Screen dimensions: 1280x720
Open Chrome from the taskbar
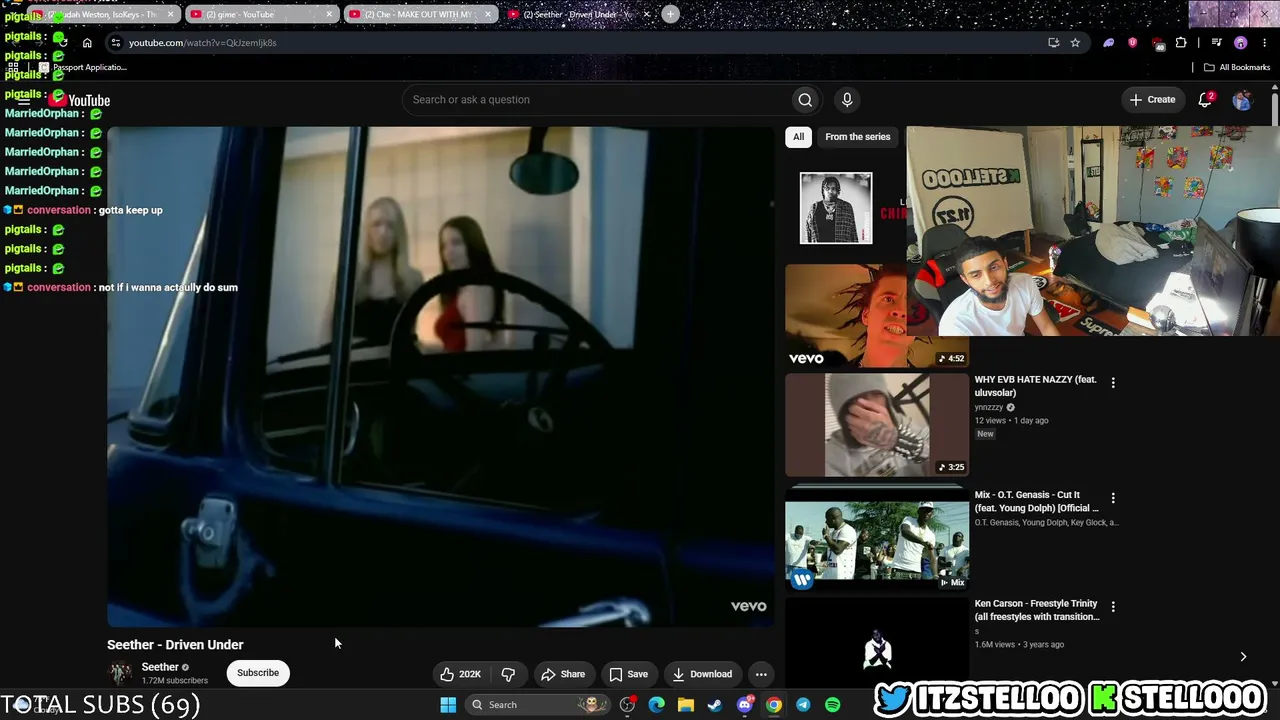coord(774,705)
